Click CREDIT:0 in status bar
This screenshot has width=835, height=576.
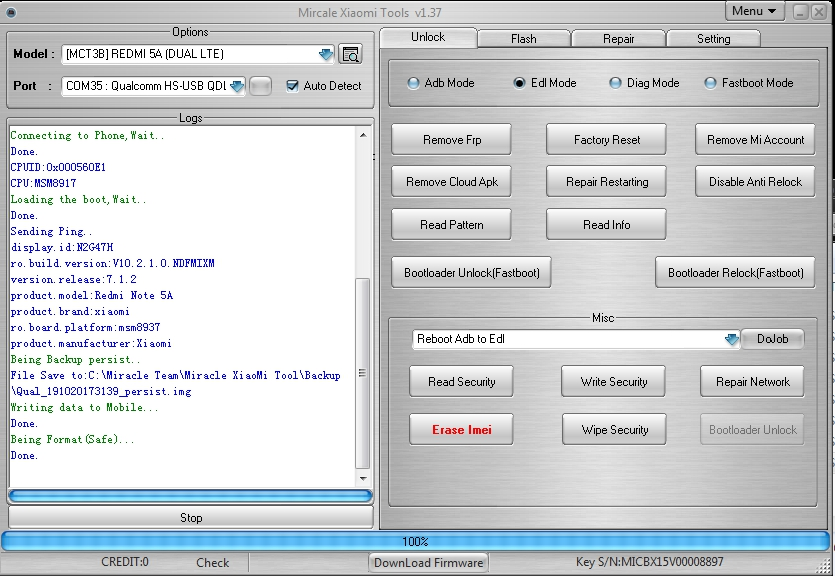(125, 562)
